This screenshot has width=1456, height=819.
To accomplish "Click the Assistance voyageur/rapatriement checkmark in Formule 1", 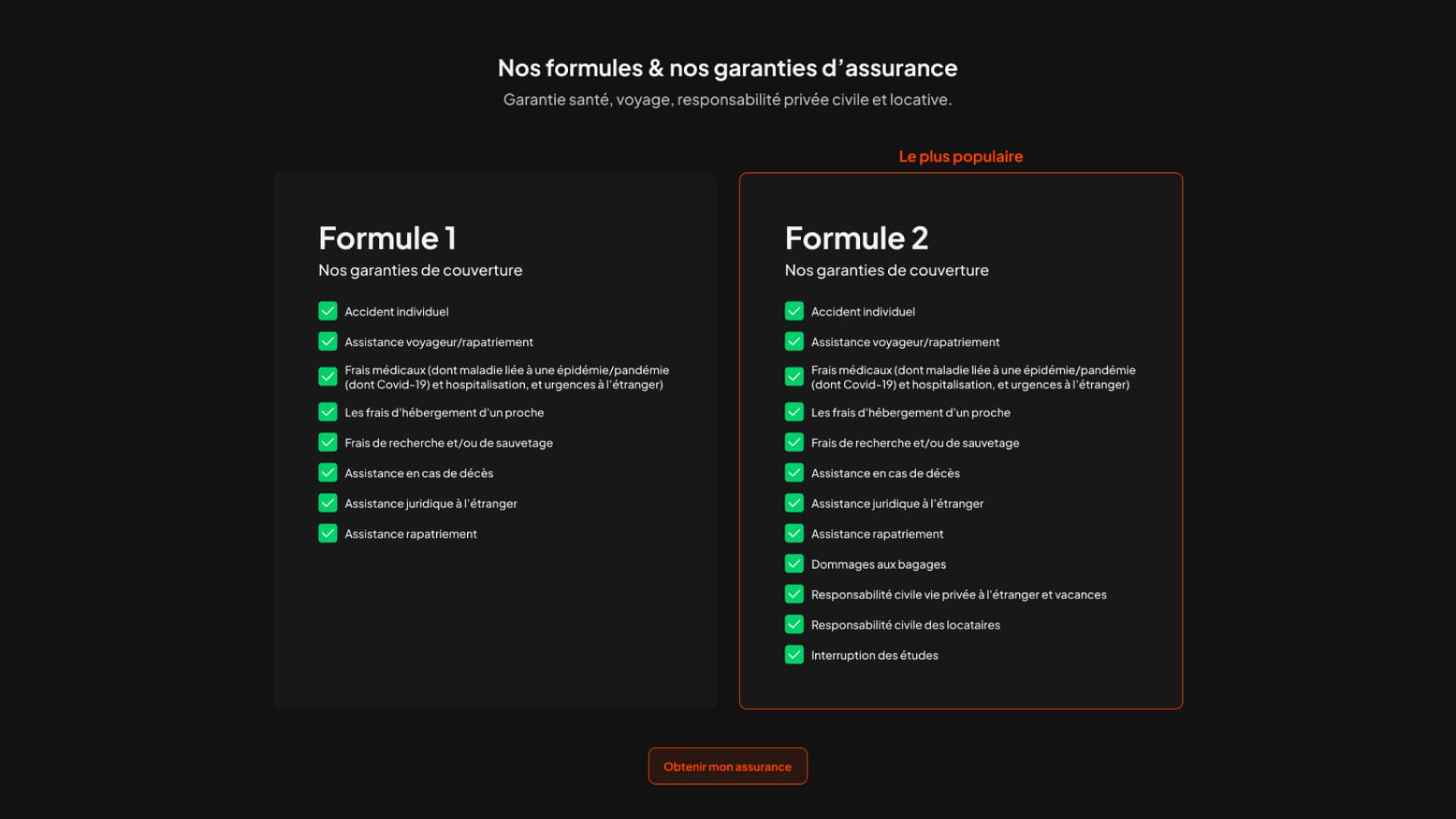I will tap(328, 341).
